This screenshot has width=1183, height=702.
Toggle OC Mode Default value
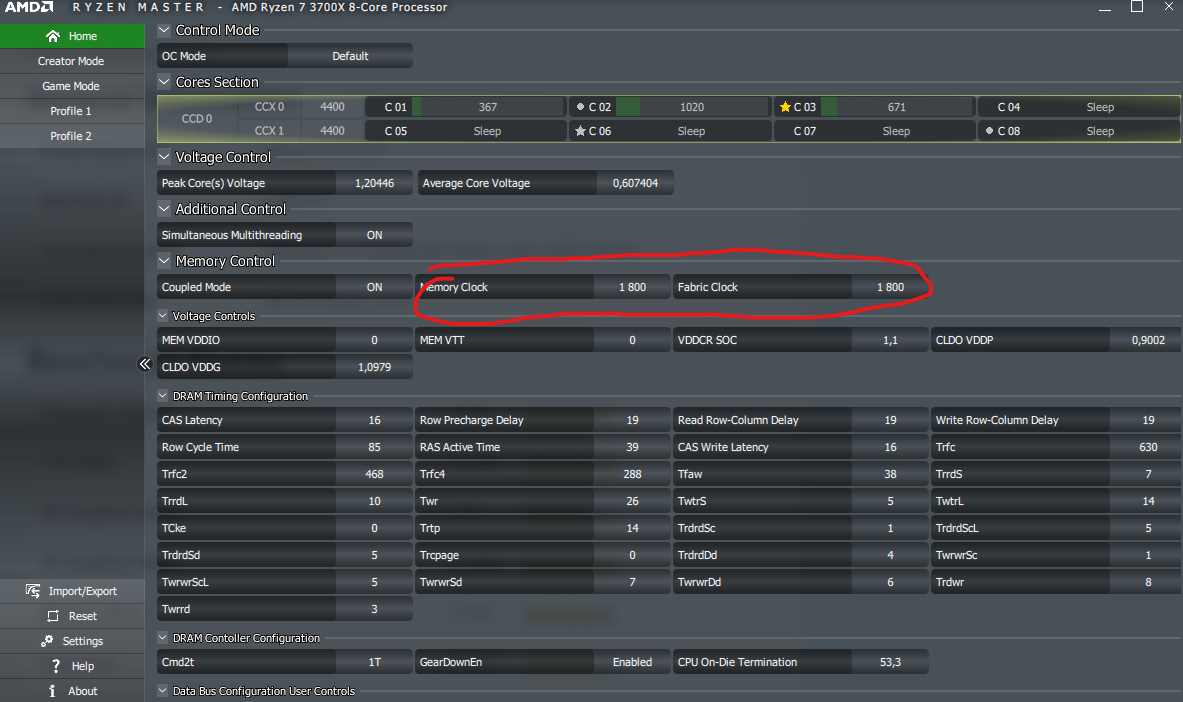pyautogui.click(x=350, y=56)
